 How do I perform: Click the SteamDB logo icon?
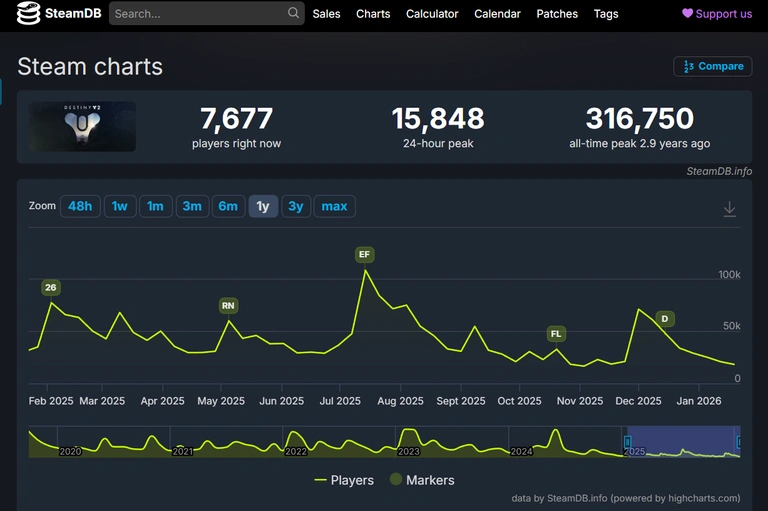coord(29,14)
